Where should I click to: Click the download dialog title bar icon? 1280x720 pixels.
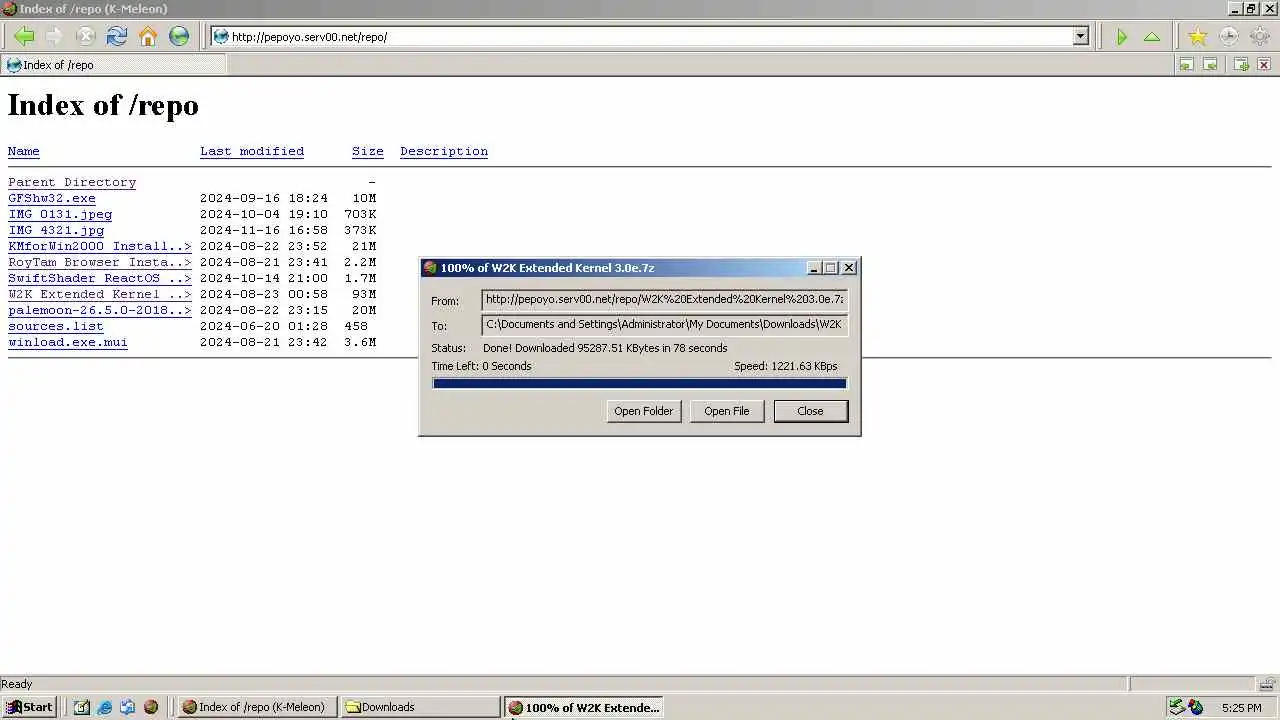(x=430, y=268)
